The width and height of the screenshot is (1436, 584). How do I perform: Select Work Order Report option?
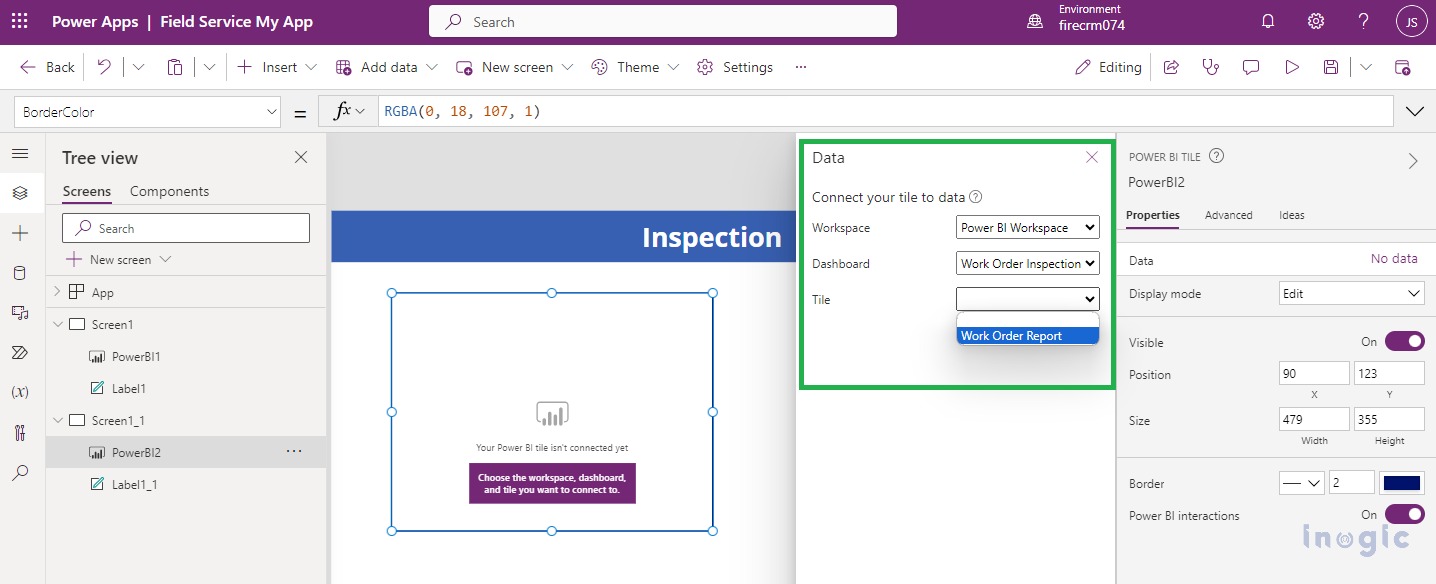coord(1028,335)
